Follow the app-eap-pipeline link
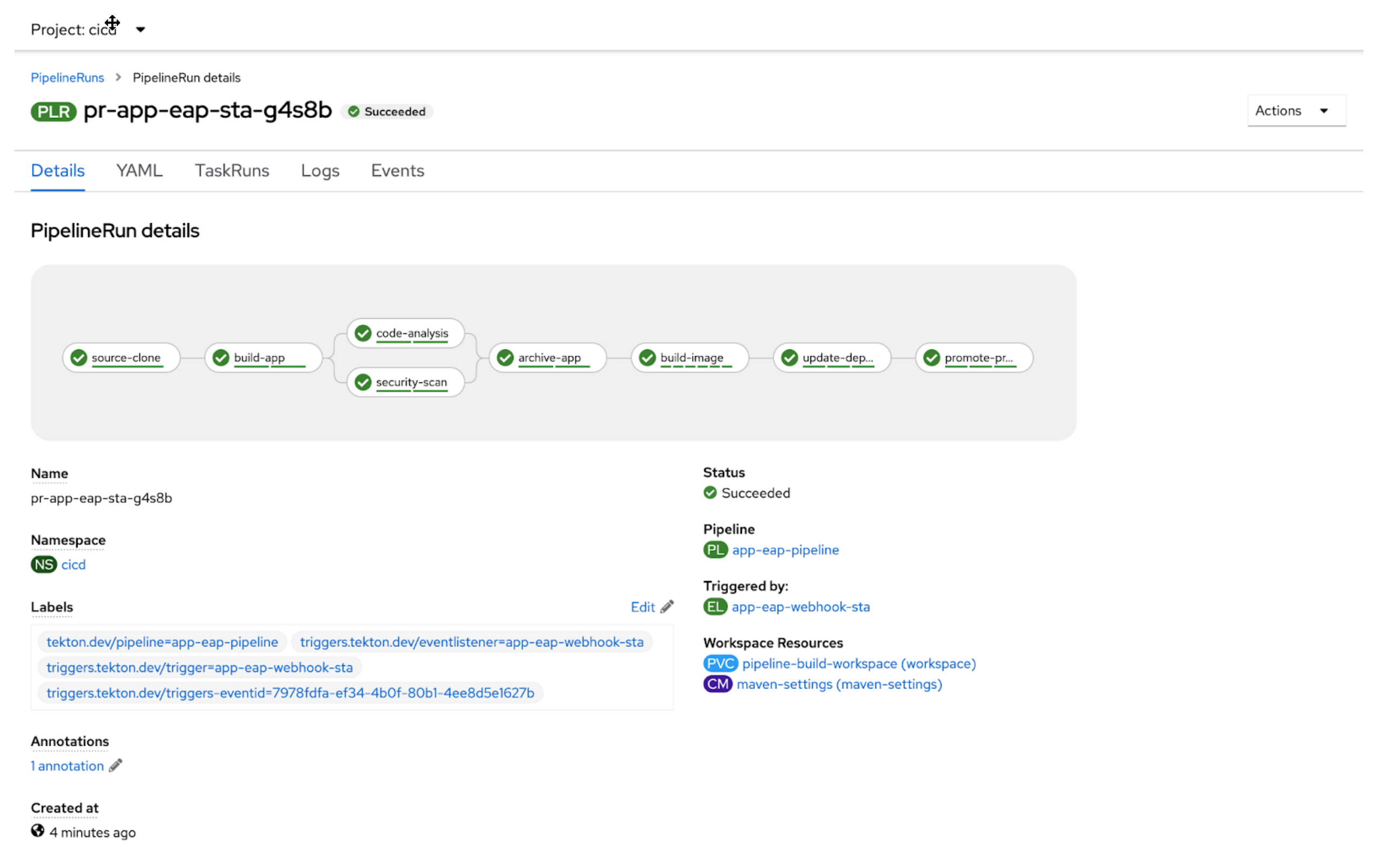 point(786,550)
